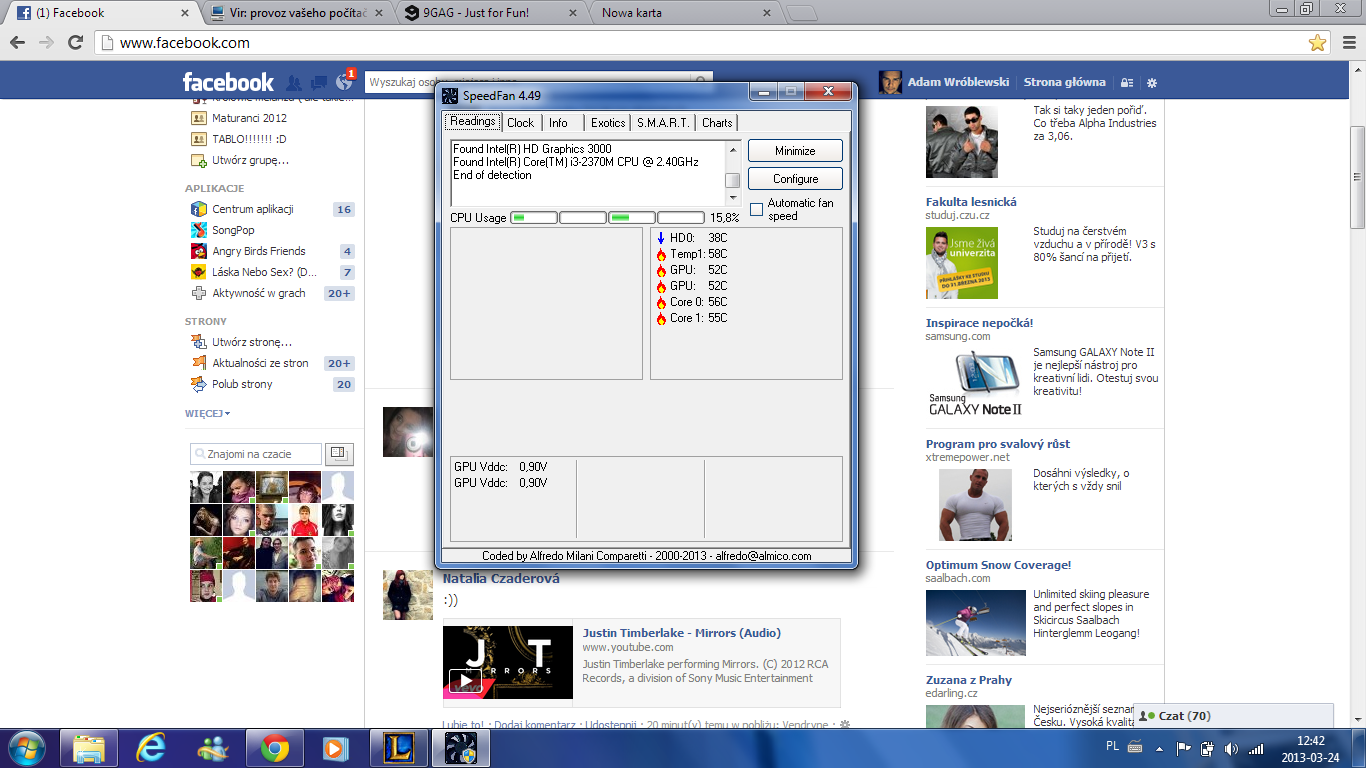Open Windows Live Messenger from the taskbar
This screenshot has height=768, width=1366.
pyautogui.click(x=213, y=748)
